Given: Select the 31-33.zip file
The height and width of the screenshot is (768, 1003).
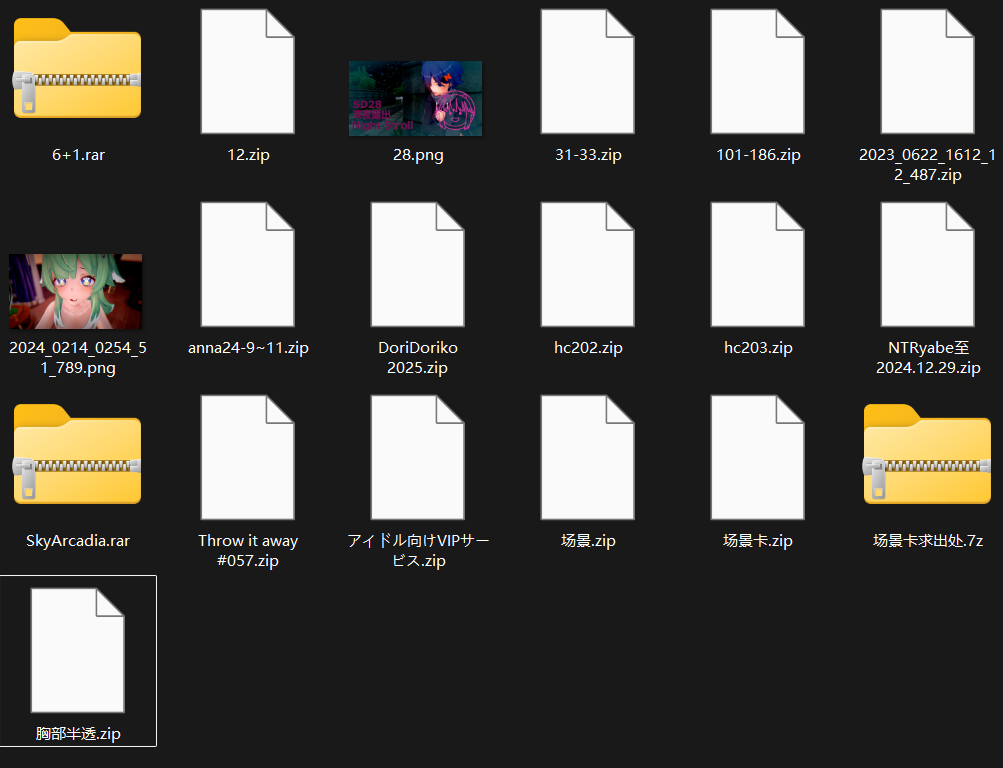Looking at the screenshot, I should 588,71.
